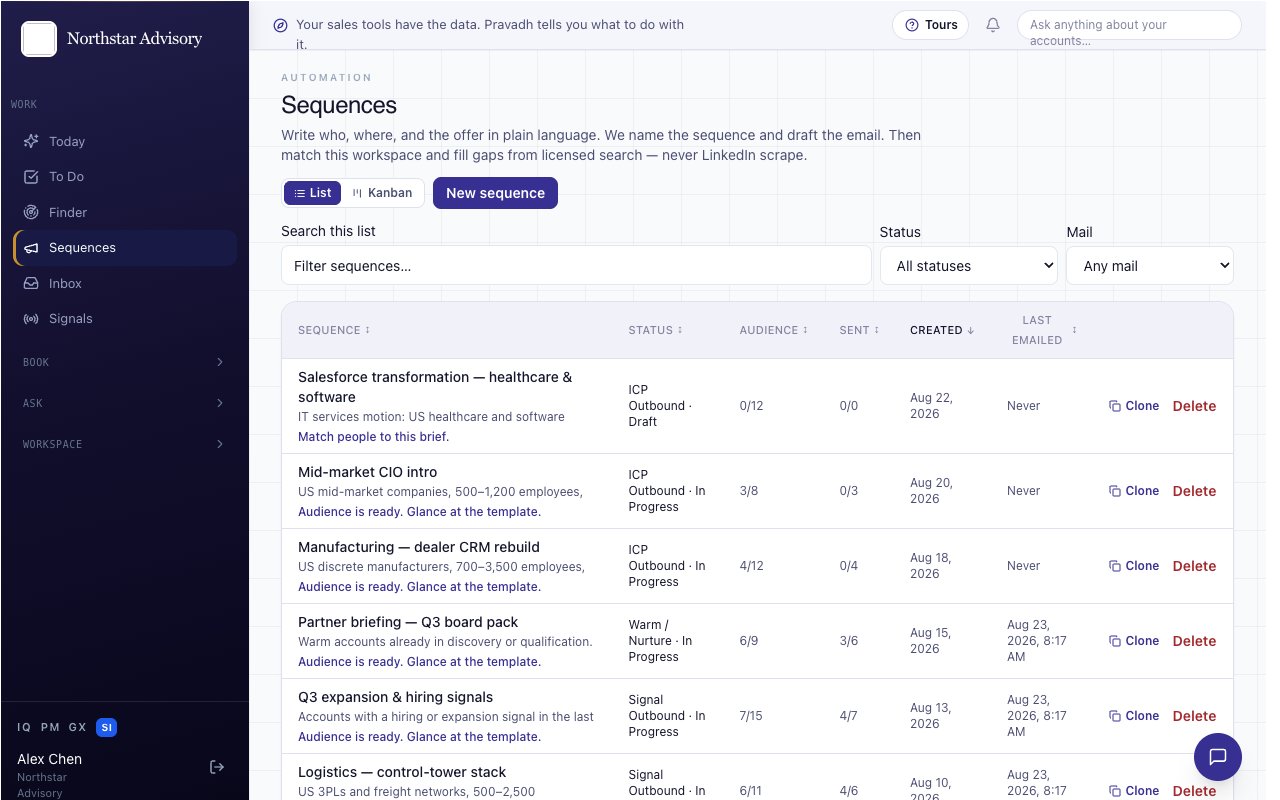The height and width of the screenshot is (800, 1280).
Task: Open Tours help button
Action: (930, 25)
